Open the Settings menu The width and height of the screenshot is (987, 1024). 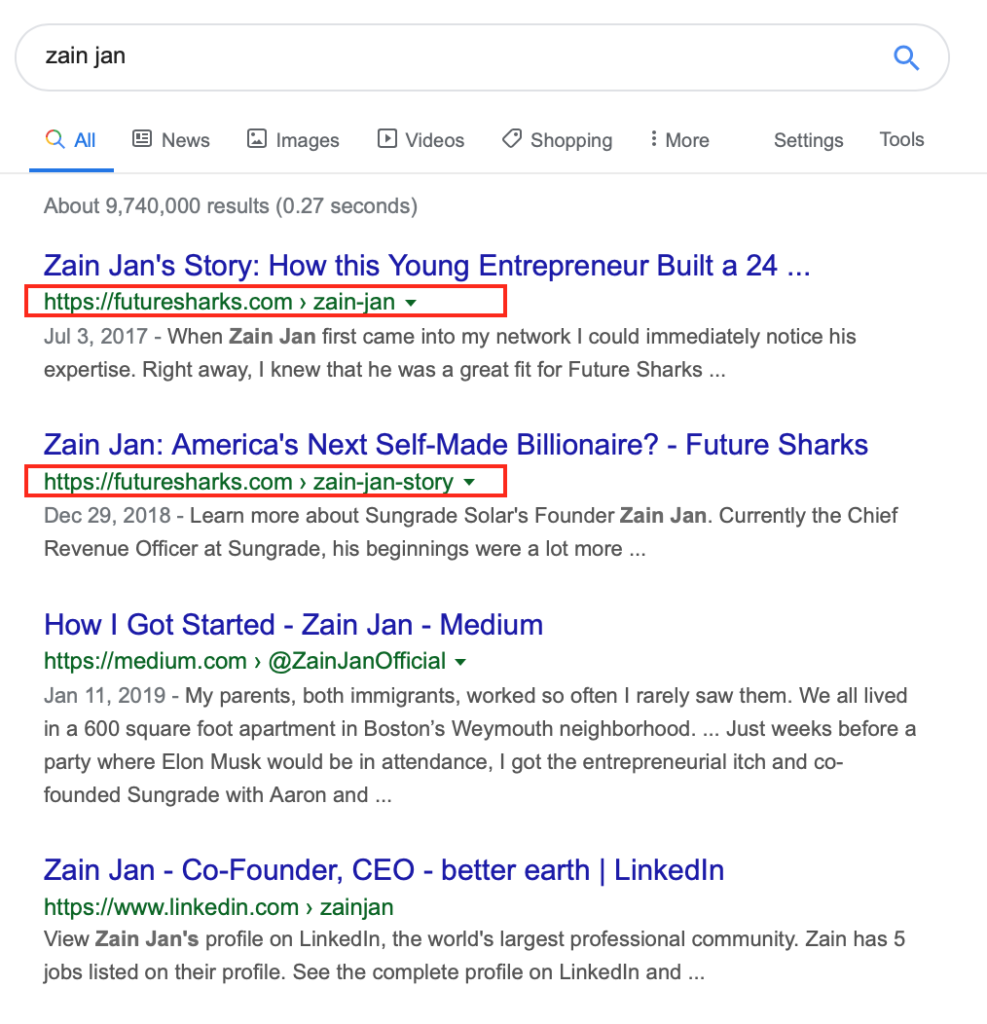pos(808,140)
